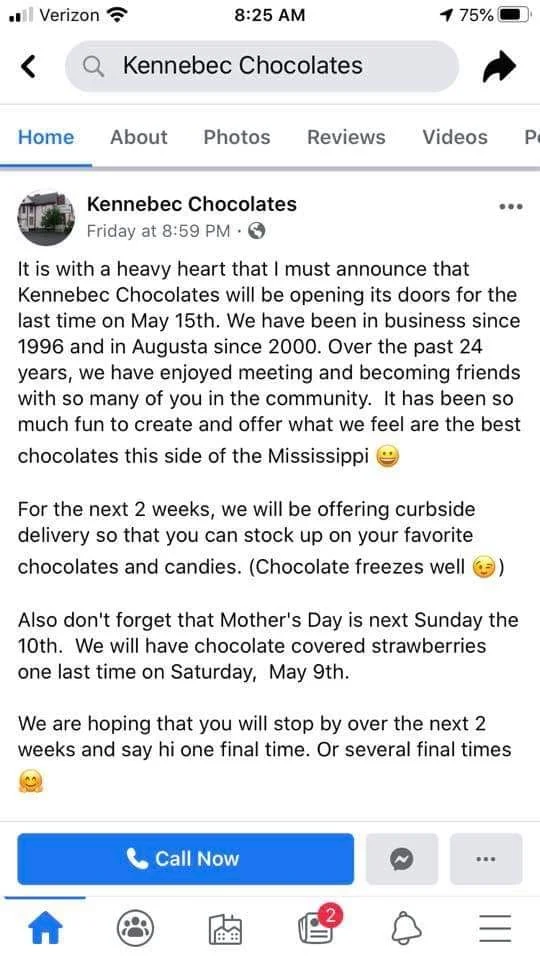This screenshot has height=960, width=540.
Task: Open Kennebec Chocolates page name link
Action: pyautogui.click(x=192, y=204)
